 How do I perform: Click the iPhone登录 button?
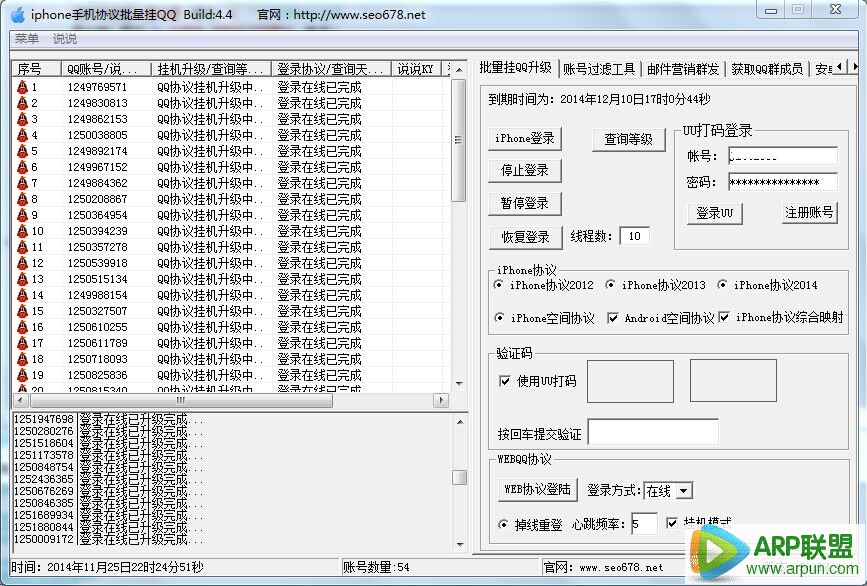click(x=525, y=138)
